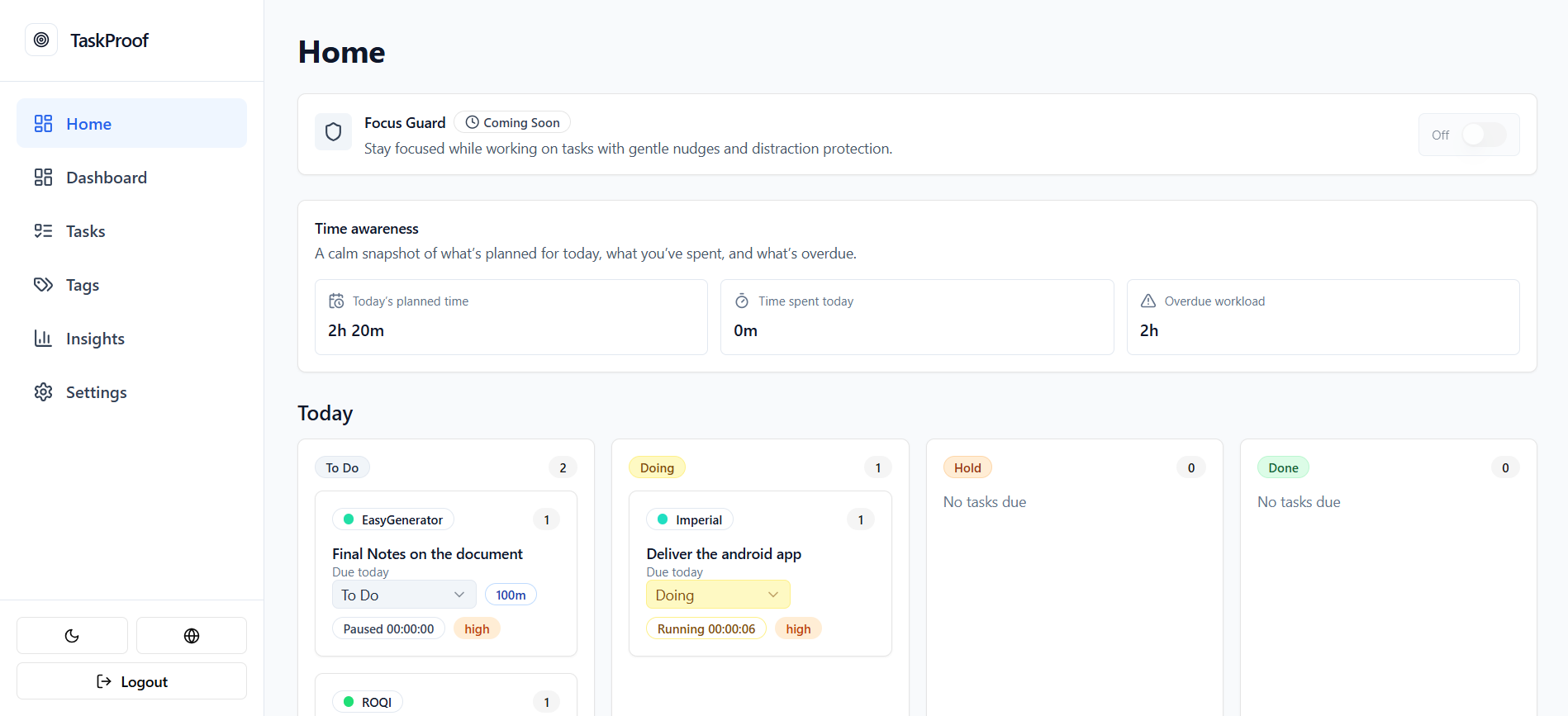
Task: Open the To Do status dropdown
Action: [404, 595]
